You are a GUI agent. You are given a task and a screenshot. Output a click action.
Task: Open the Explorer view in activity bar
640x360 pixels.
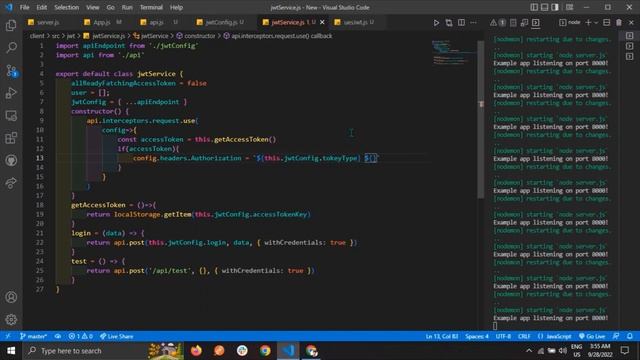pyautogui.click(x=11, y=25)
